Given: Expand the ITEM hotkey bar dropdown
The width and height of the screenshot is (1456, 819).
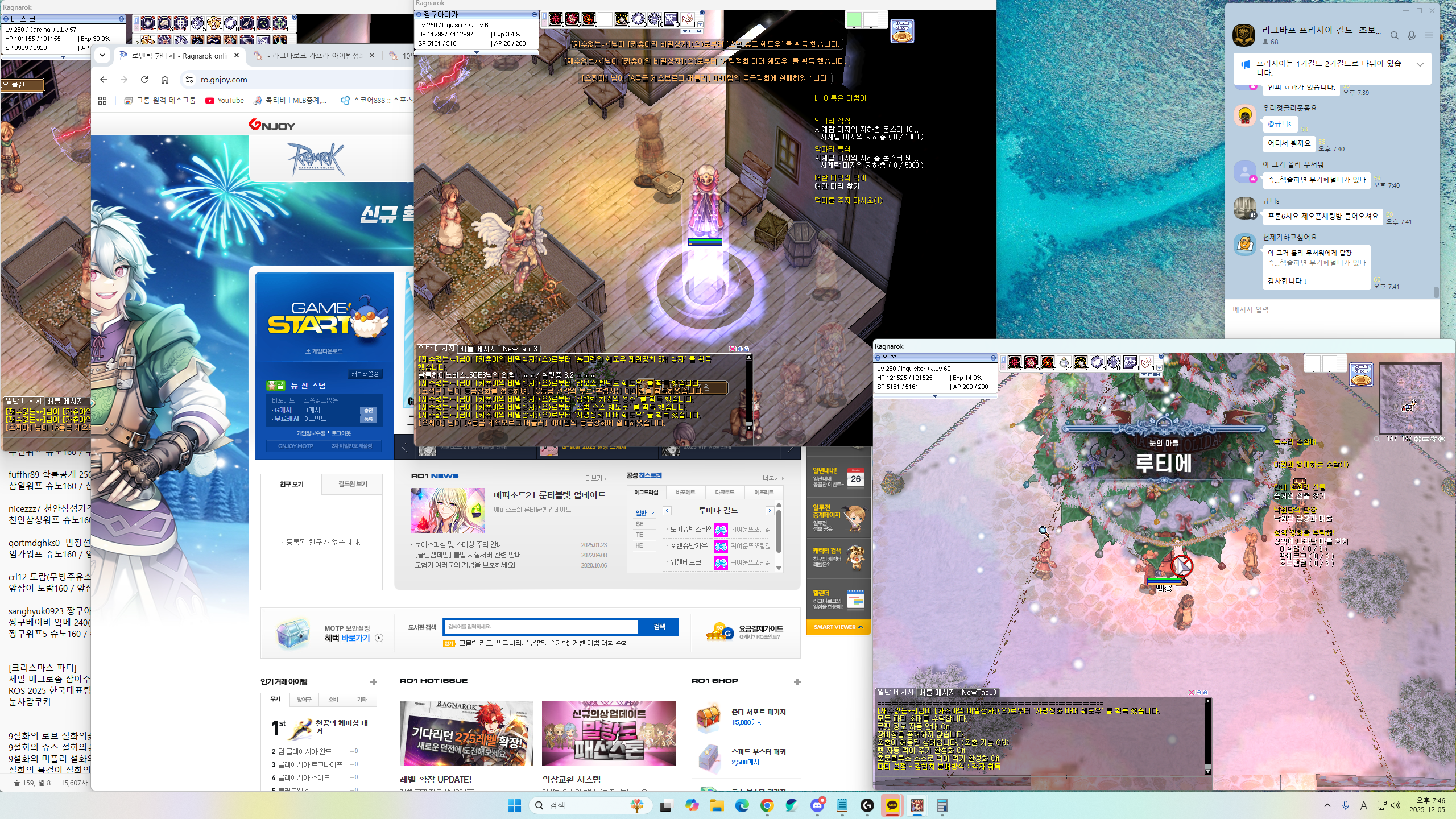Looking at the screenshot, I should [x=1151, y=375].
